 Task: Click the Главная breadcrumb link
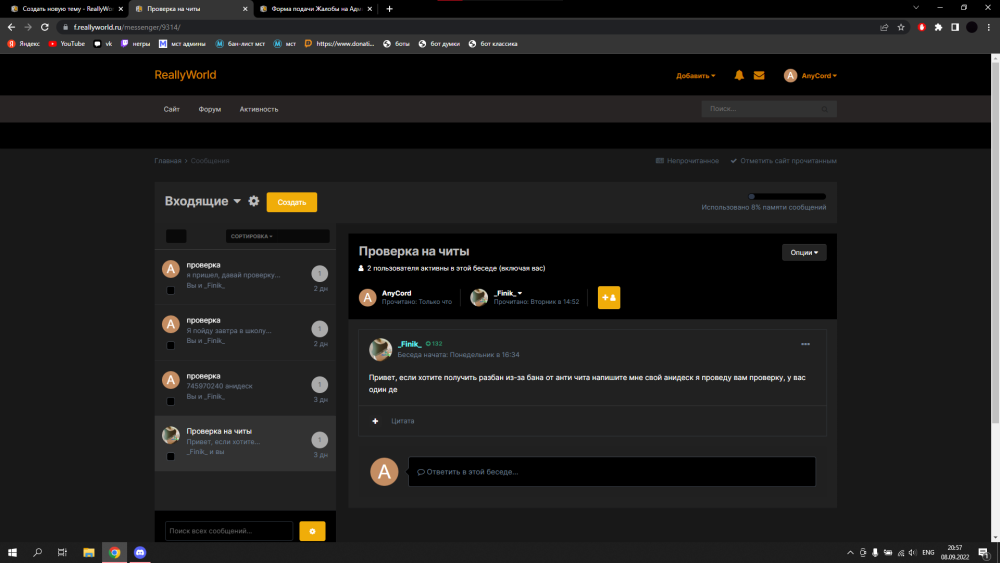point(168,161)
